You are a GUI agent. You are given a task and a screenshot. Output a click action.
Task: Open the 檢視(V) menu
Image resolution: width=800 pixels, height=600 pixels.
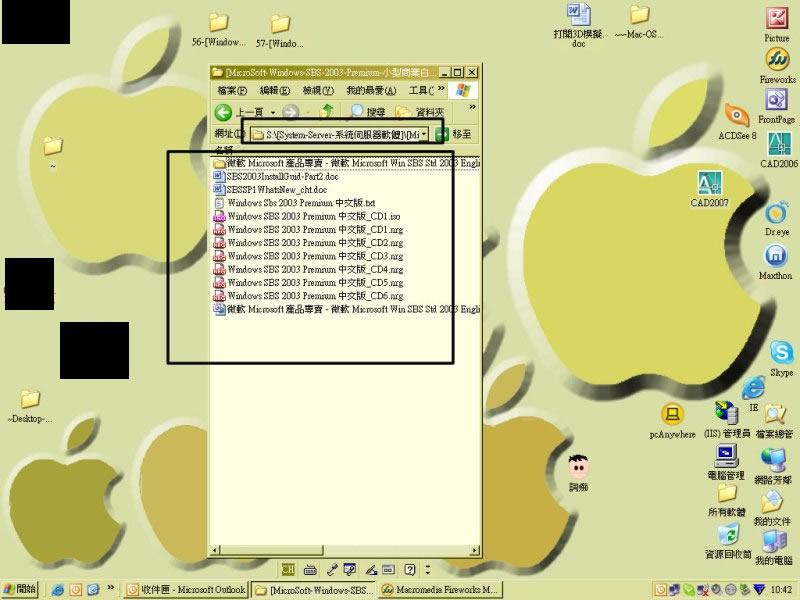pos(318,91)
